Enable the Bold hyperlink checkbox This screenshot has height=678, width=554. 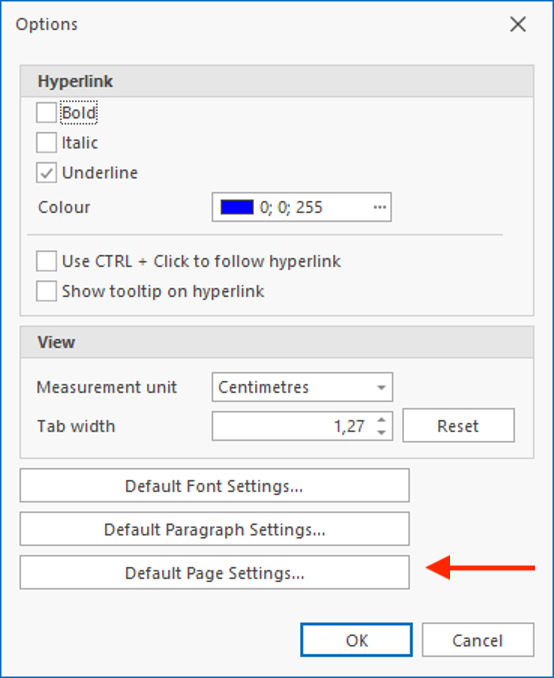pyautogui.click(x=46, y=113)
